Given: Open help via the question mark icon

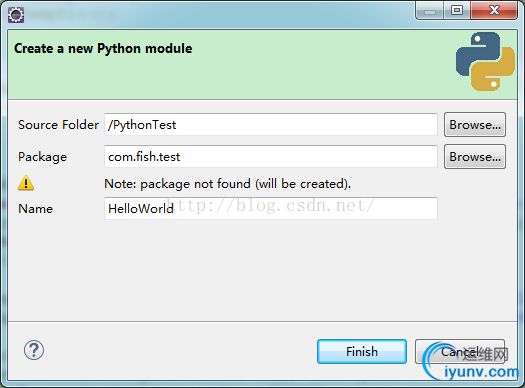Looking at the screenshot, I should pyautogui.click(x=34, y=350).
